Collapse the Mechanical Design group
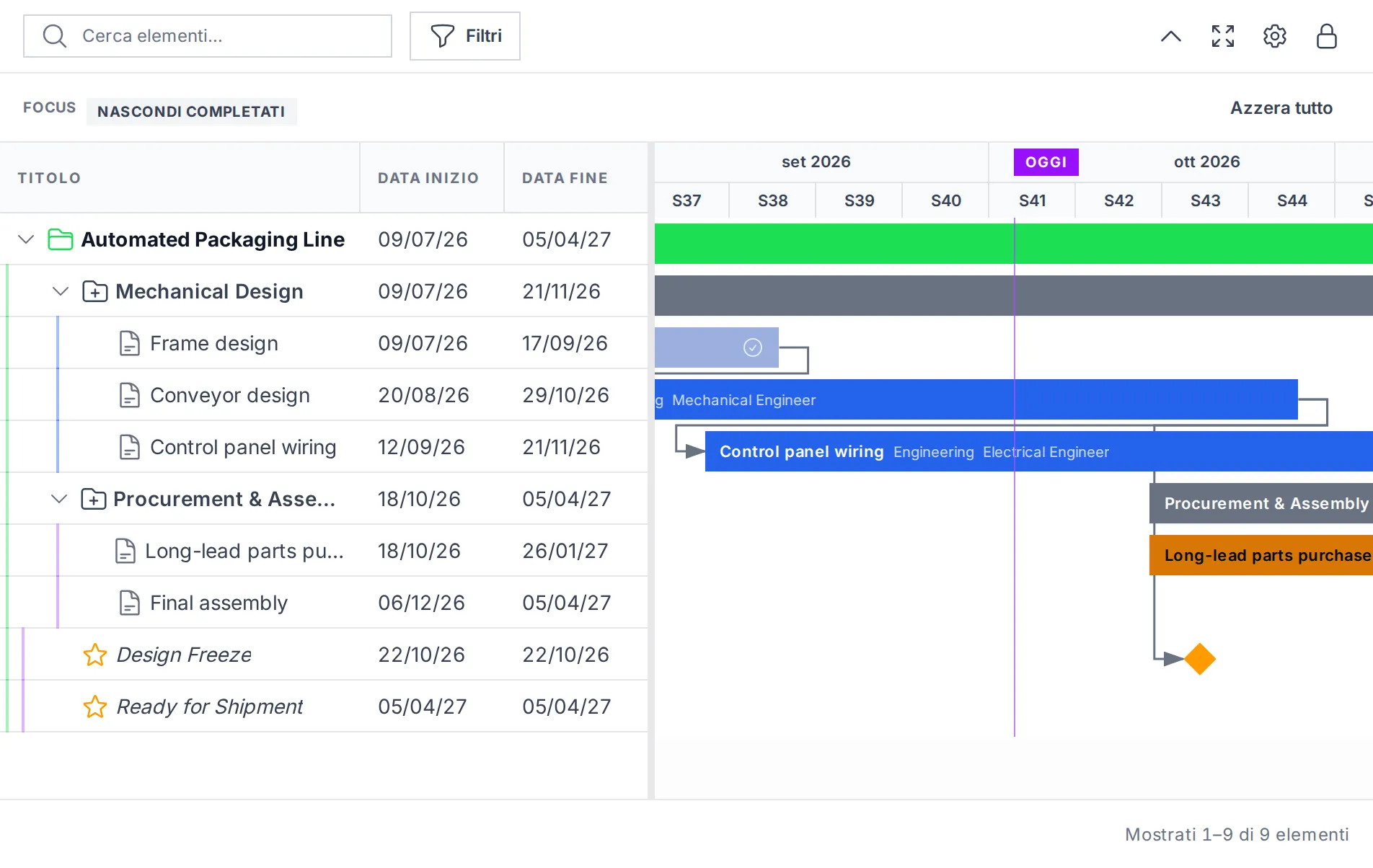The width and height of the screenshot is (1373, 868). (61, 291)
